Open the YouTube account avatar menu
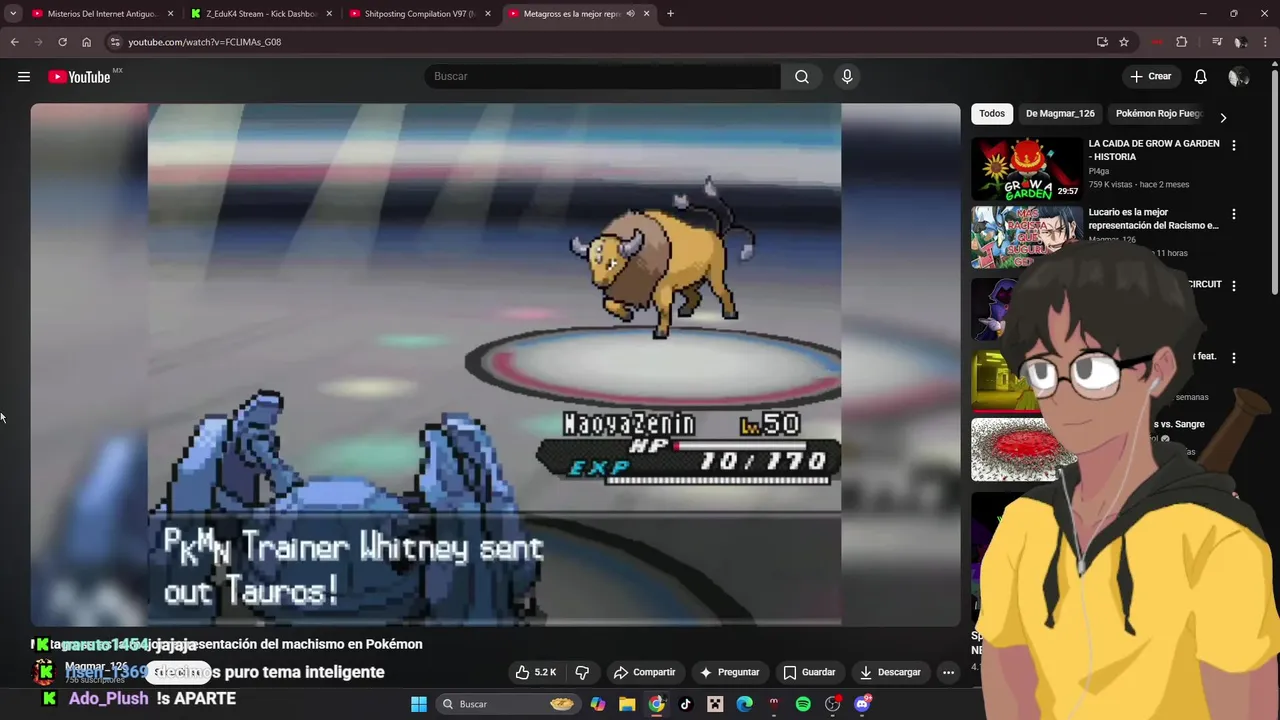The height and width of the screenshot is (720, 1280). (x=1238, y=77)
